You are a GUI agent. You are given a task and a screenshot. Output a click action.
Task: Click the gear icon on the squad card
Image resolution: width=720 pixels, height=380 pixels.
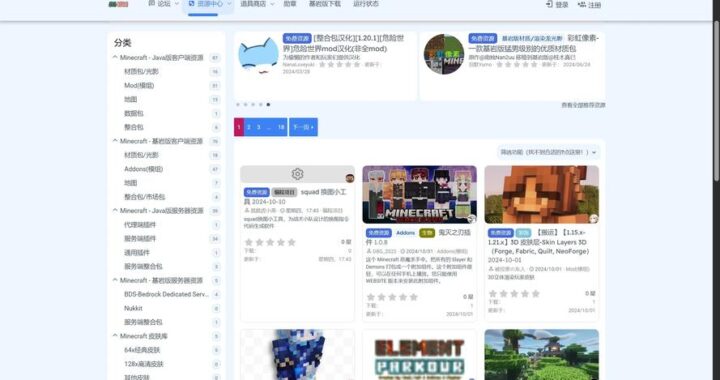tap(297, 174)
